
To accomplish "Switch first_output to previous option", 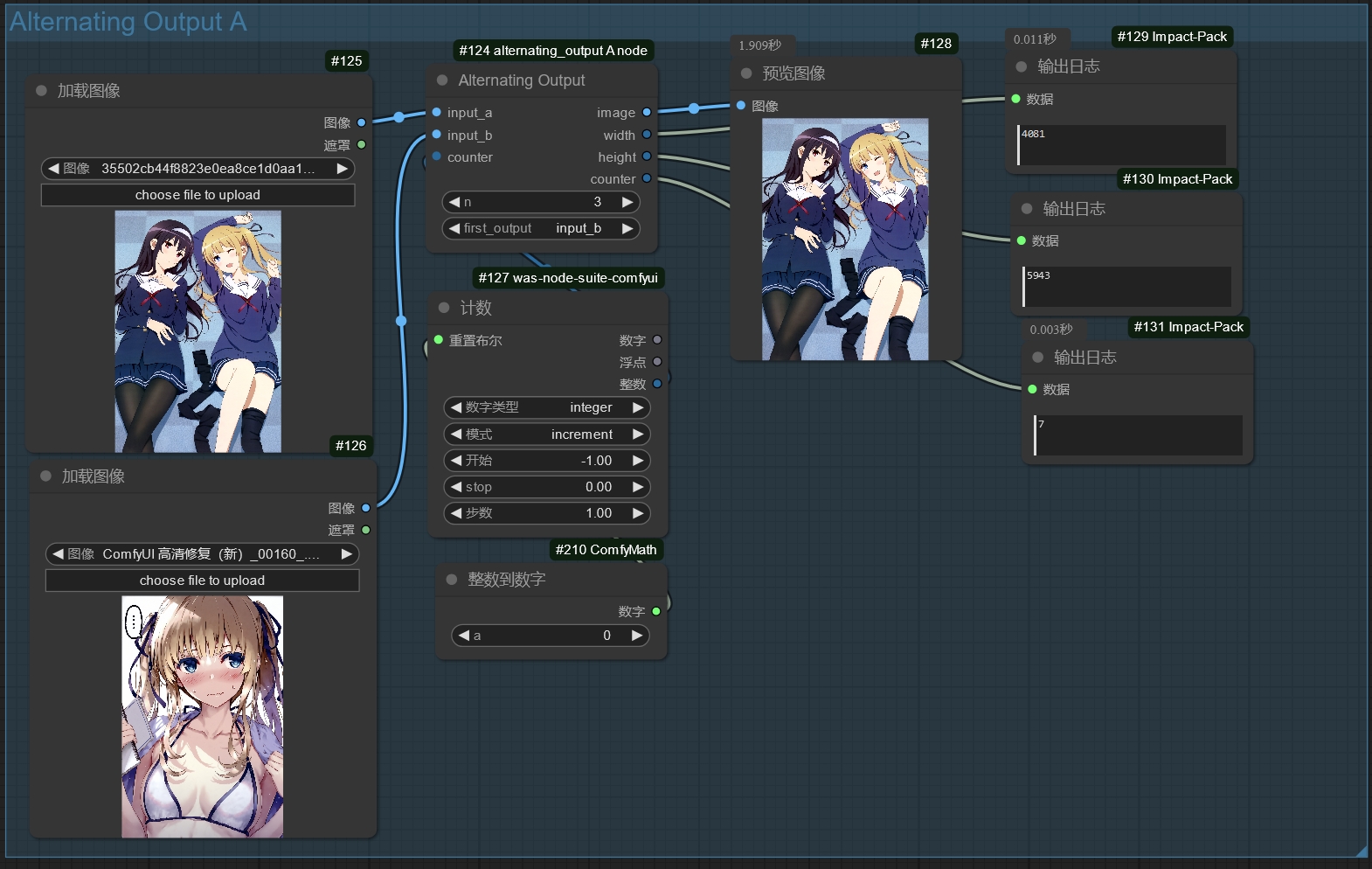I will point(454,228).
